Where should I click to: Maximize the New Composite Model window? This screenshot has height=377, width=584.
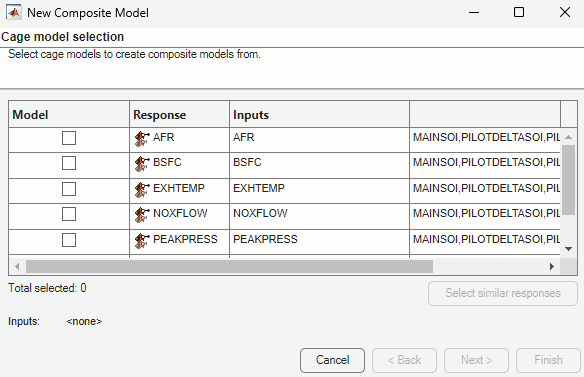tap(519, 13)
